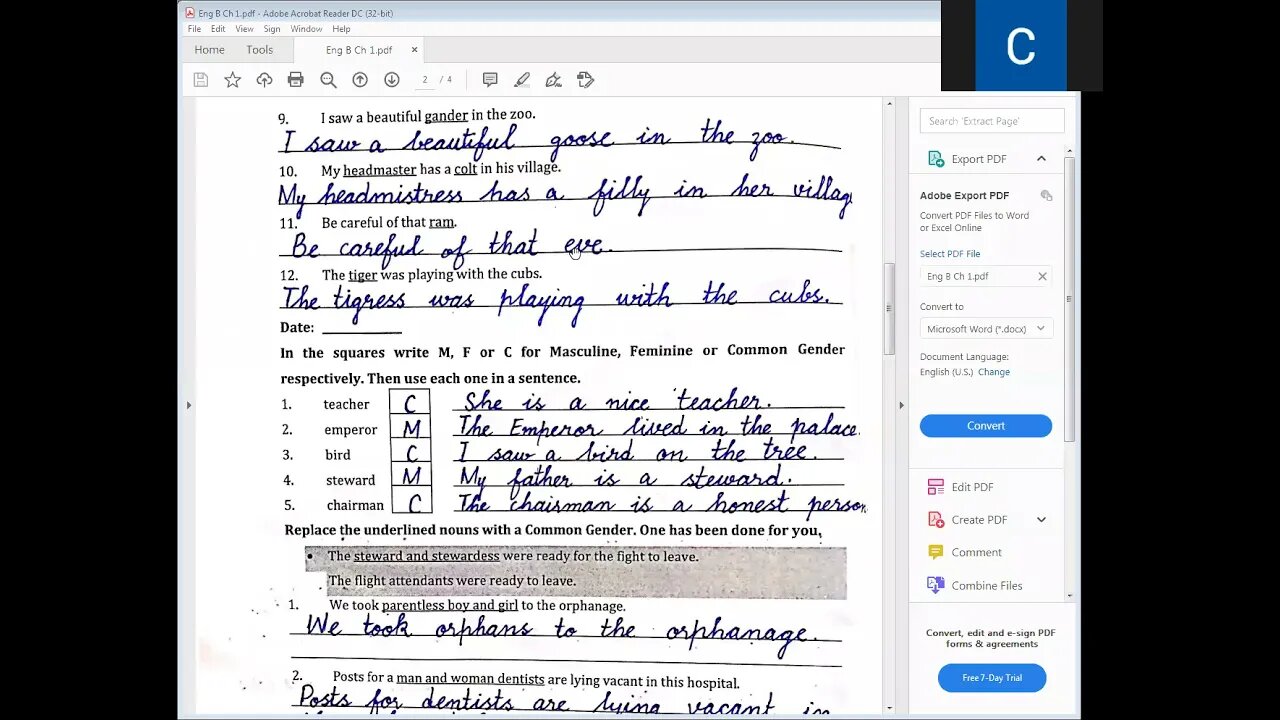The image size is (1280, 720).
Task: Expand the left navigation pane arrow
Action: (x=188, y=405)
